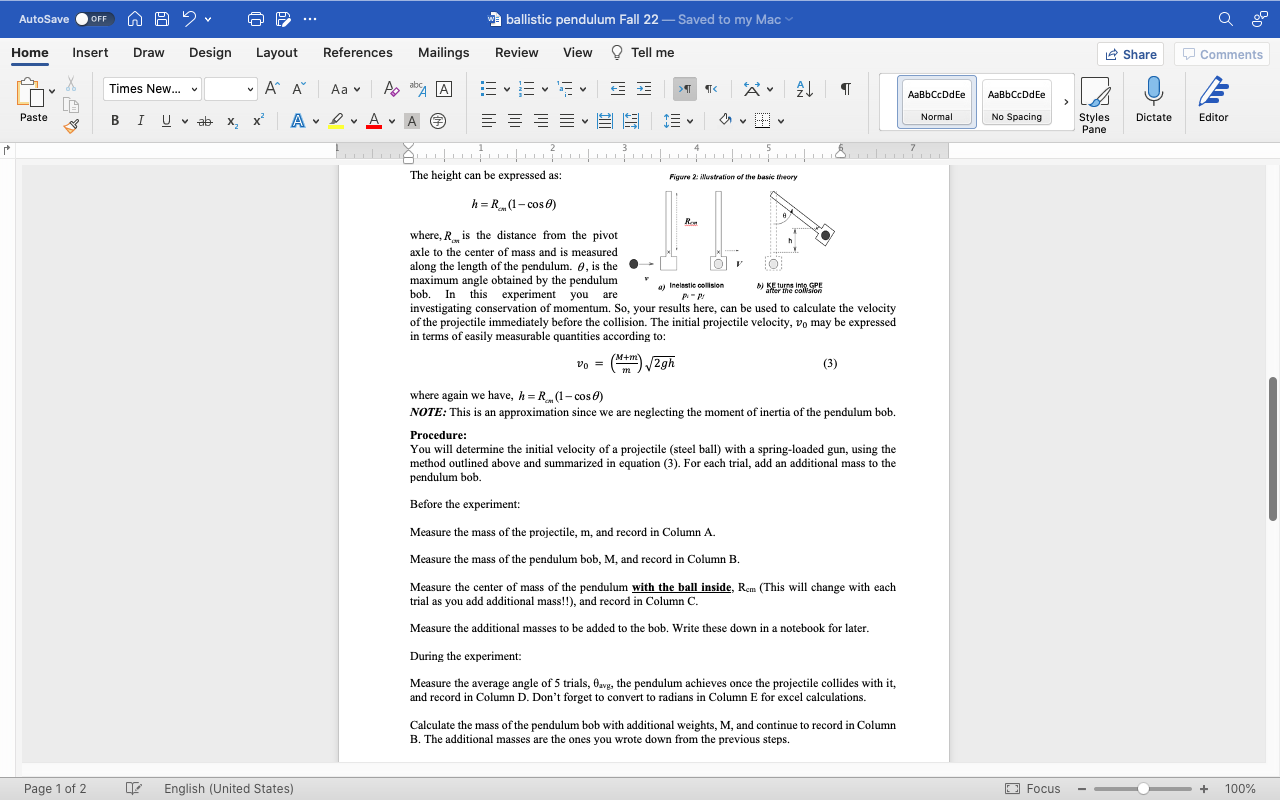Open spelling check icon in status bar
This screenshot has width=1280, height=800.
click(133, 789)
